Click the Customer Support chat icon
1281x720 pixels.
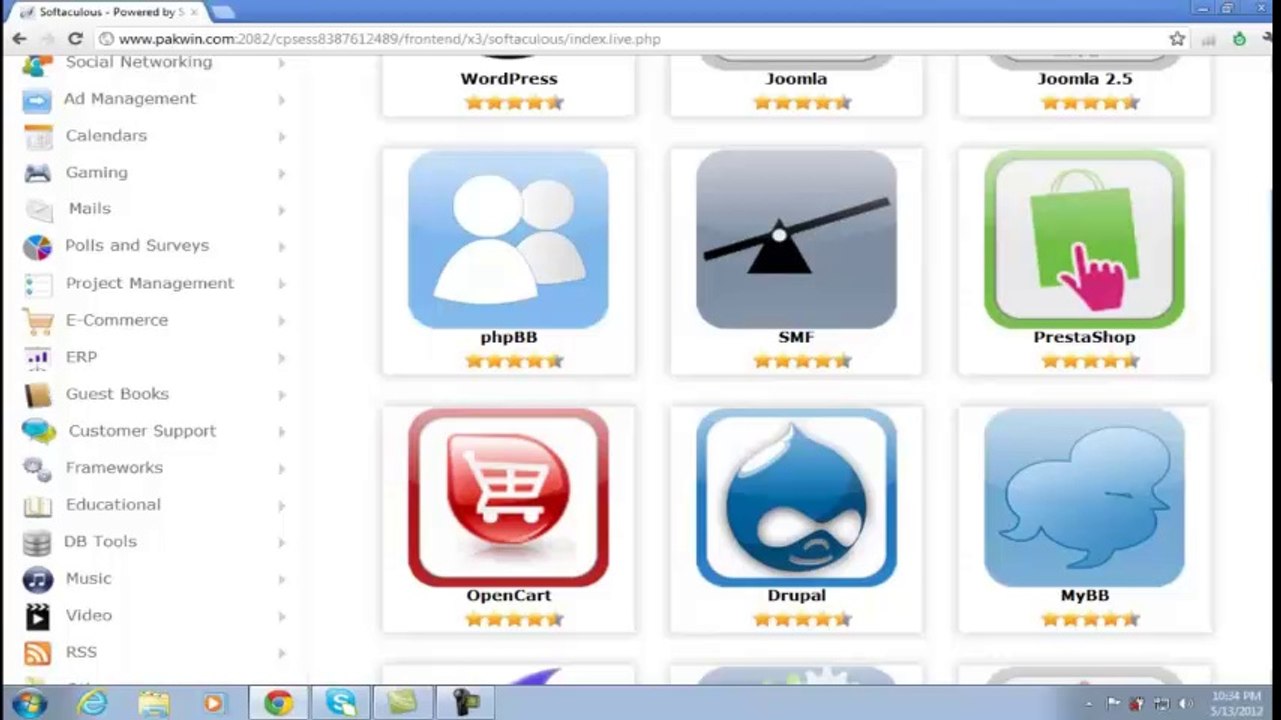(x=39, y=432)
